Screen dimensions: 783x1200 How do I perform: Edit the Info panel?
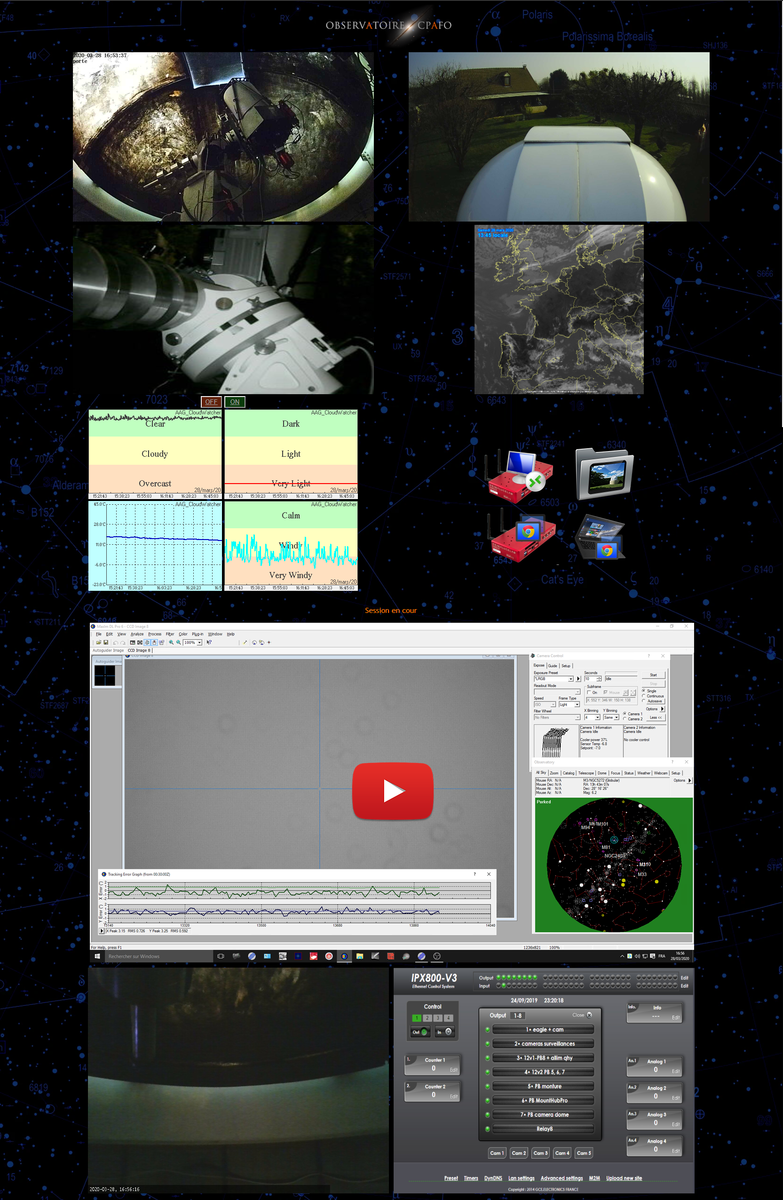[x=676, y=1018]
